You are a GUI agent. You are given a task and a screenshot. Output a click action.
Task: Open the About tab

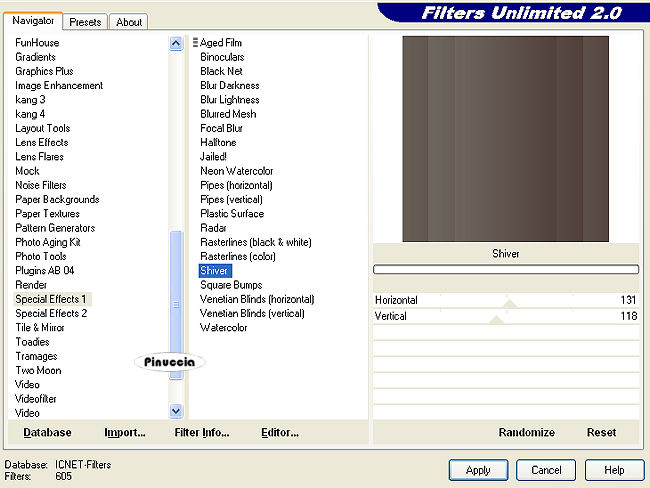point(129,22)
